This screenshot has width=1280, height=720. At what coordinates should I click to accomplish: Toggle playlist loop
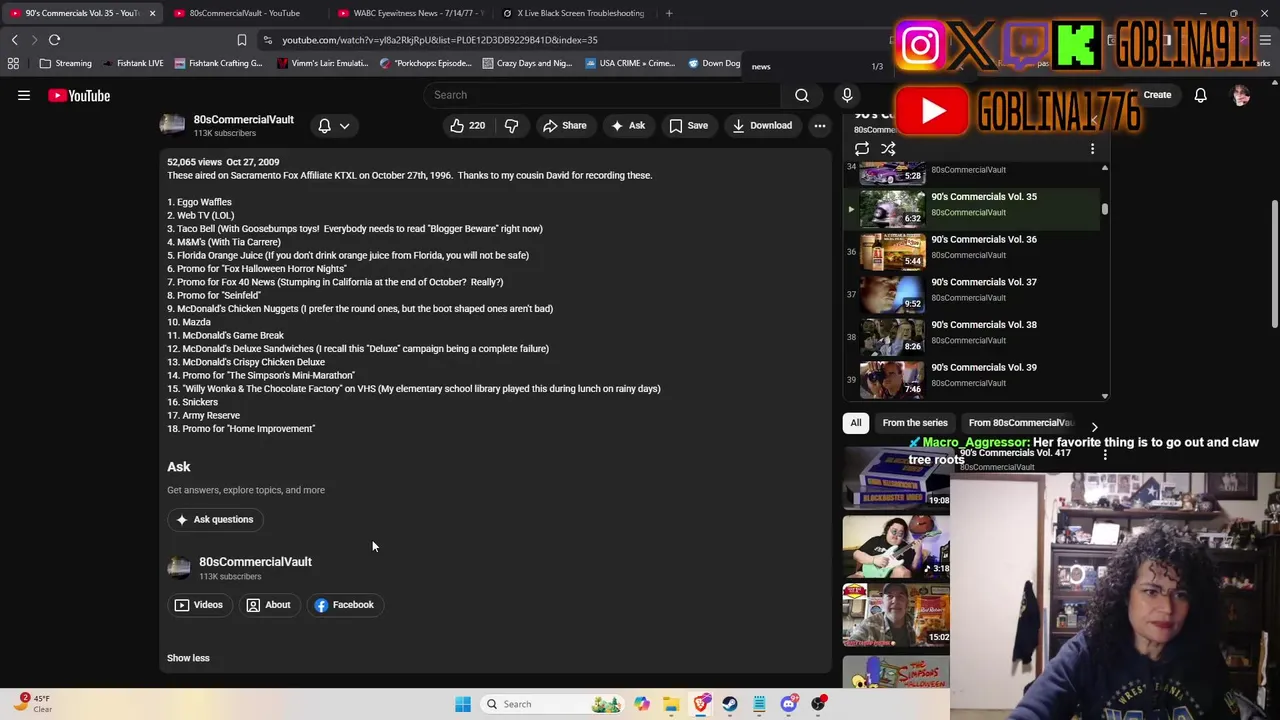(x=862, y=149)
